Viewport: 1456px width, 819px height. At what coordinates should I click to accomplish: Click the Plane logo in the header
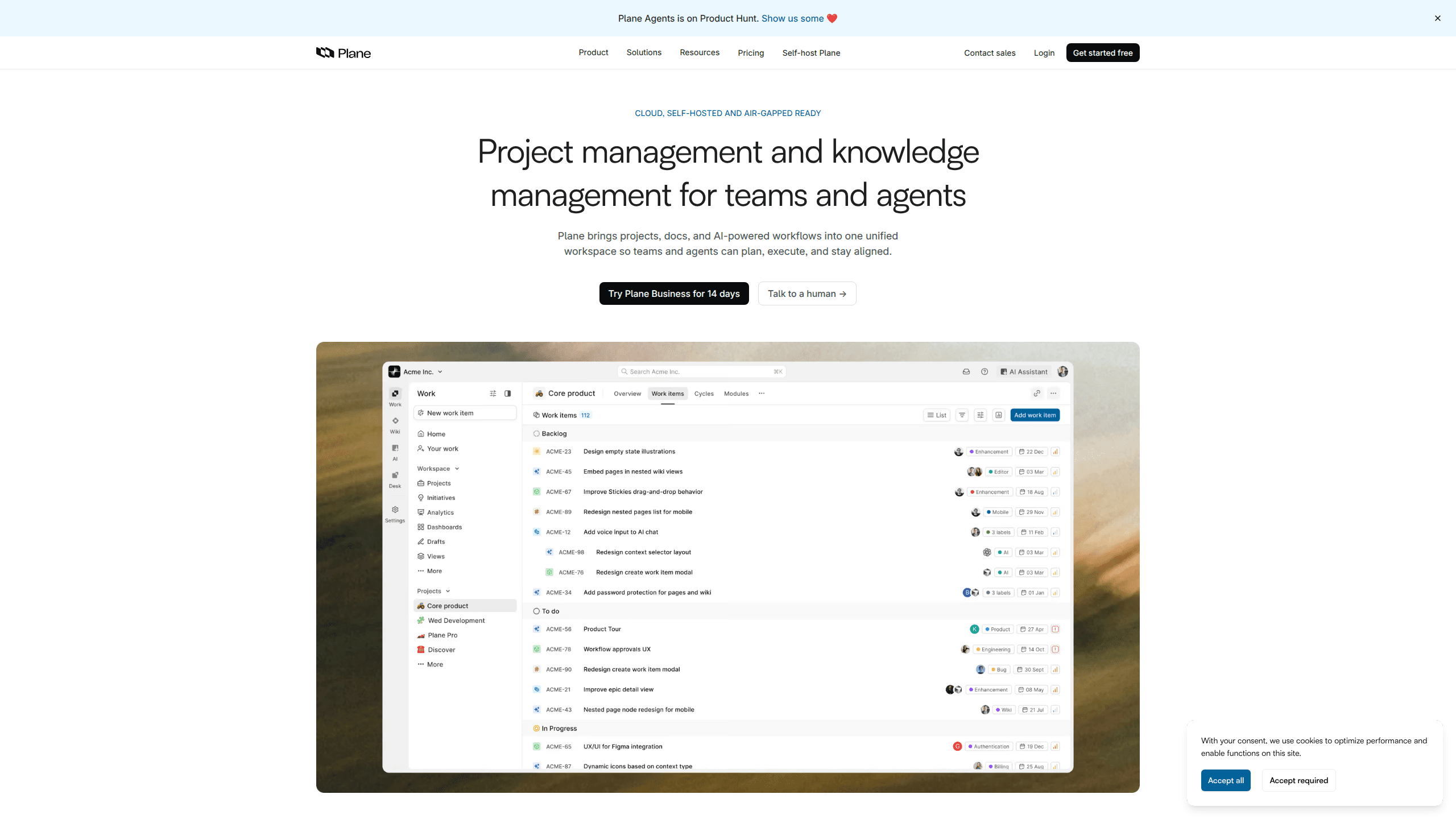(344, 53)
